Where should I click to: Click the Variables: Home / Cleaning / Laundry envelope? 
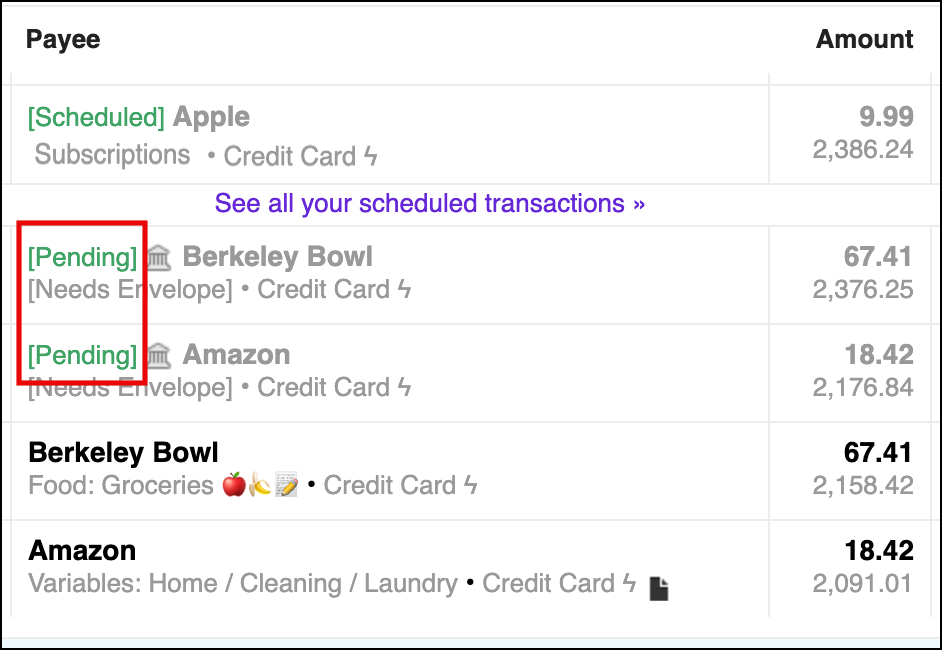pos(242,584)
